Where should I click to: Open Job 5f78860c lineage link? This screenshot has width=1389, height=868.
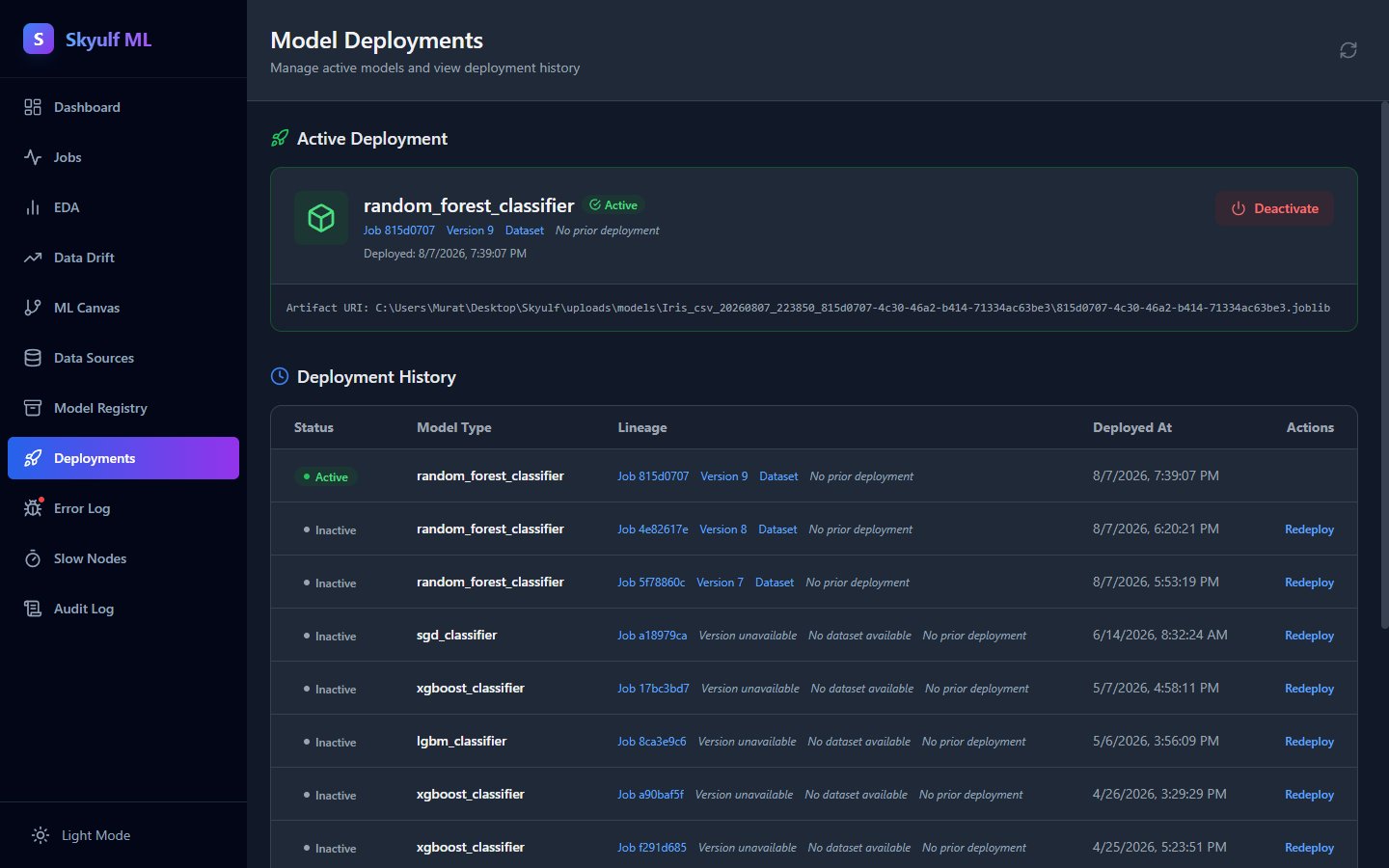click(651, 583)
